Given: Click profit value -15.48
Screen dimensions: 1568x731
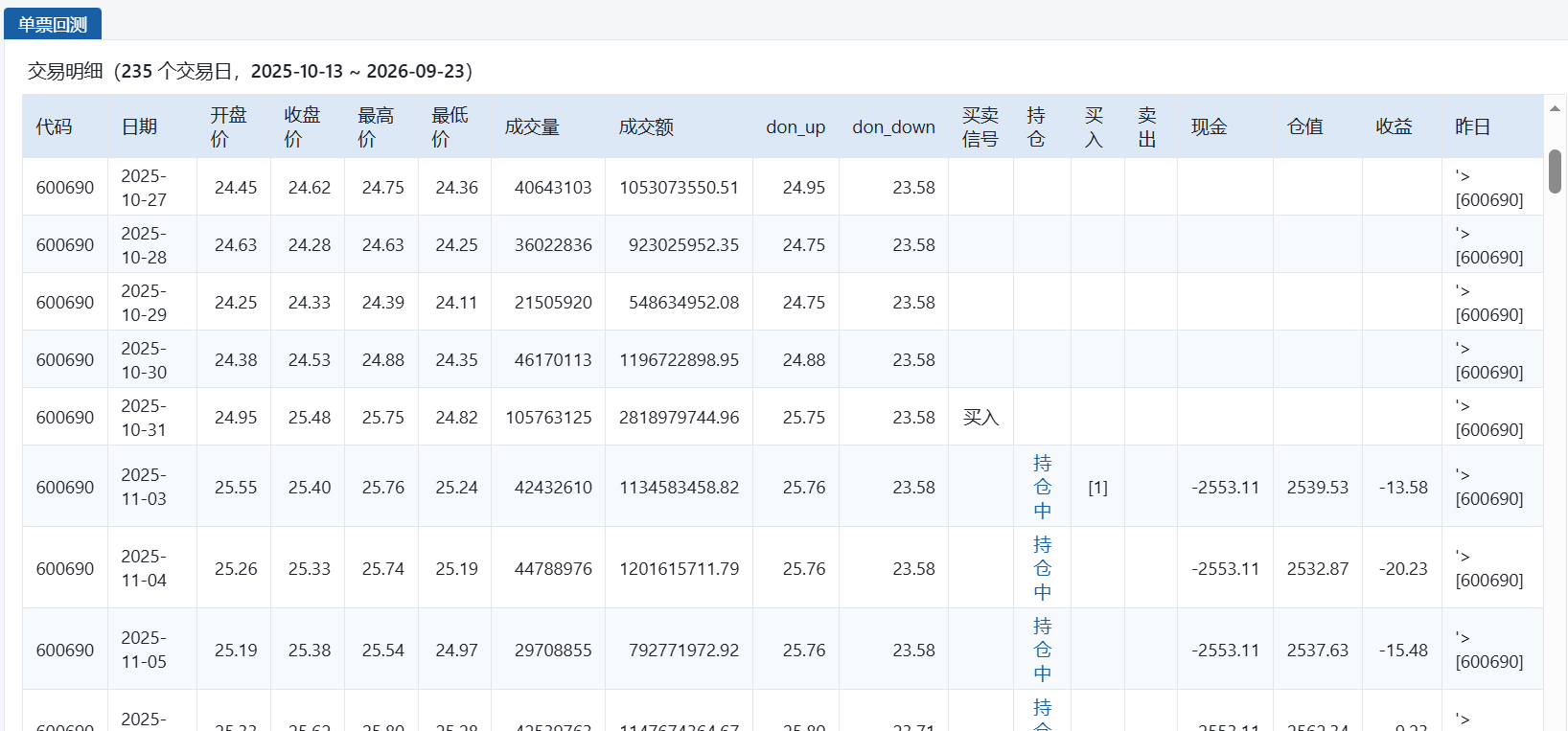Looking at the screenshot, I should 1403,650.
